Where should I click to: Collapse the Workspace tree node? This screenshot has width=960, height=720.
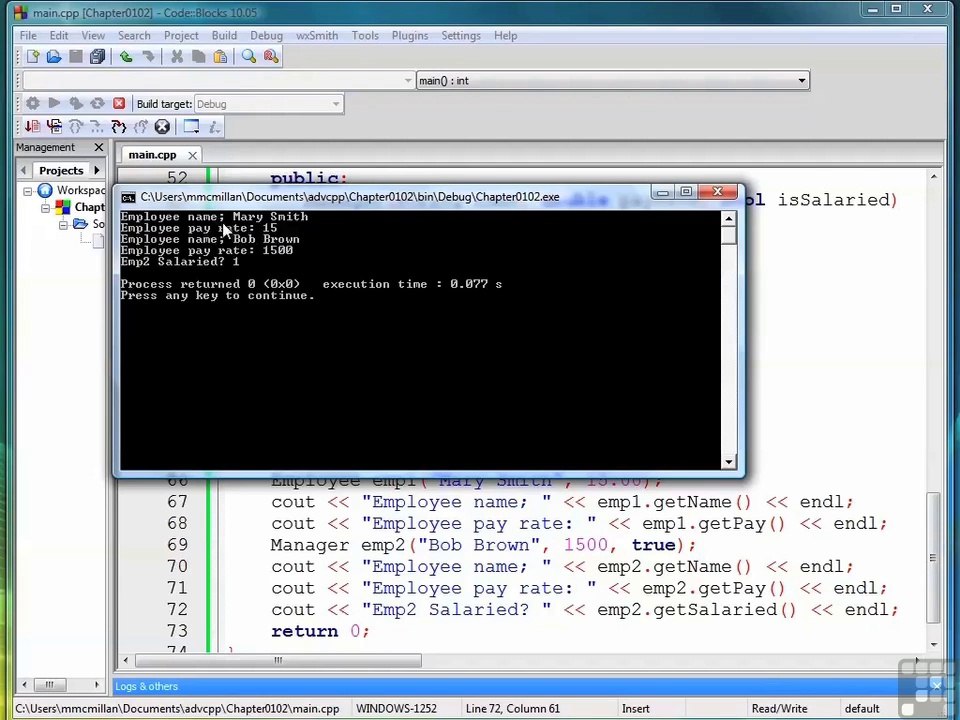pyautogui.click(x=28, y=191)
